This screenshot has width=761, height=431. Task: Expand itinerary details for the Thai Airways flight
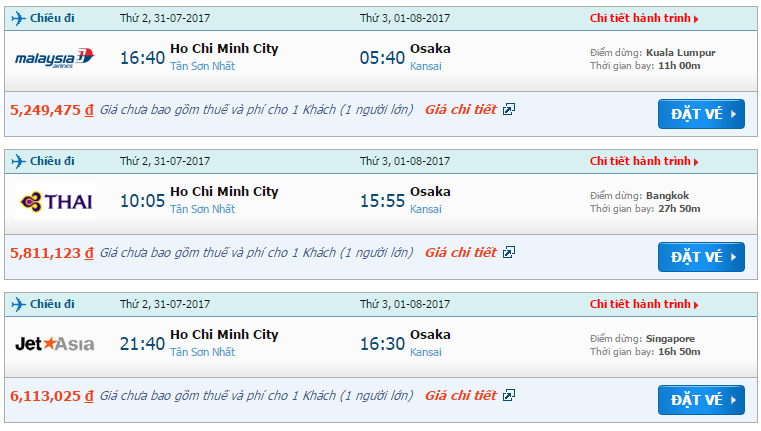pos(644,161)
